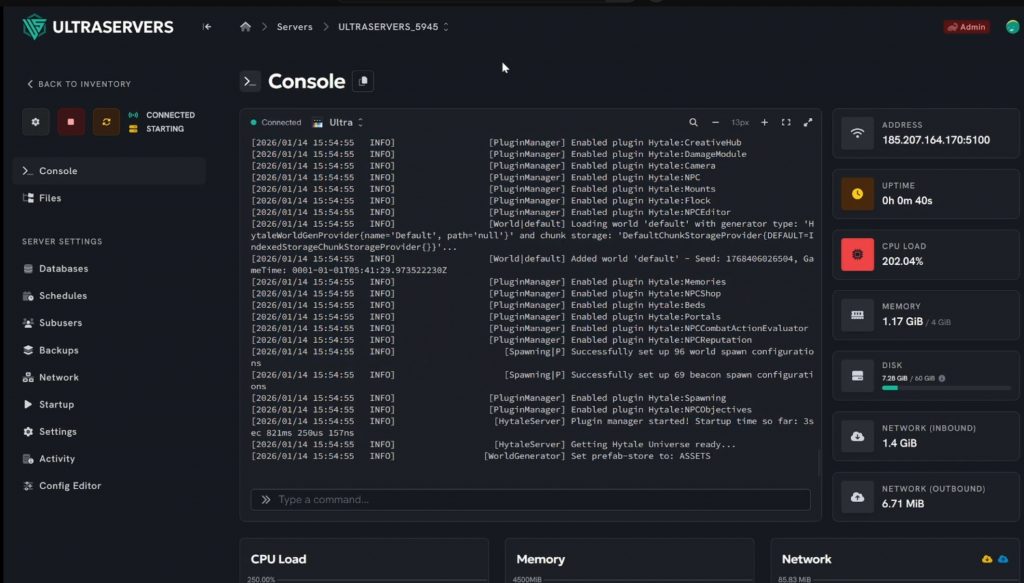Copy console output via clipboard icon
This screenshot has height=583, width=1024.
[363, 81]
